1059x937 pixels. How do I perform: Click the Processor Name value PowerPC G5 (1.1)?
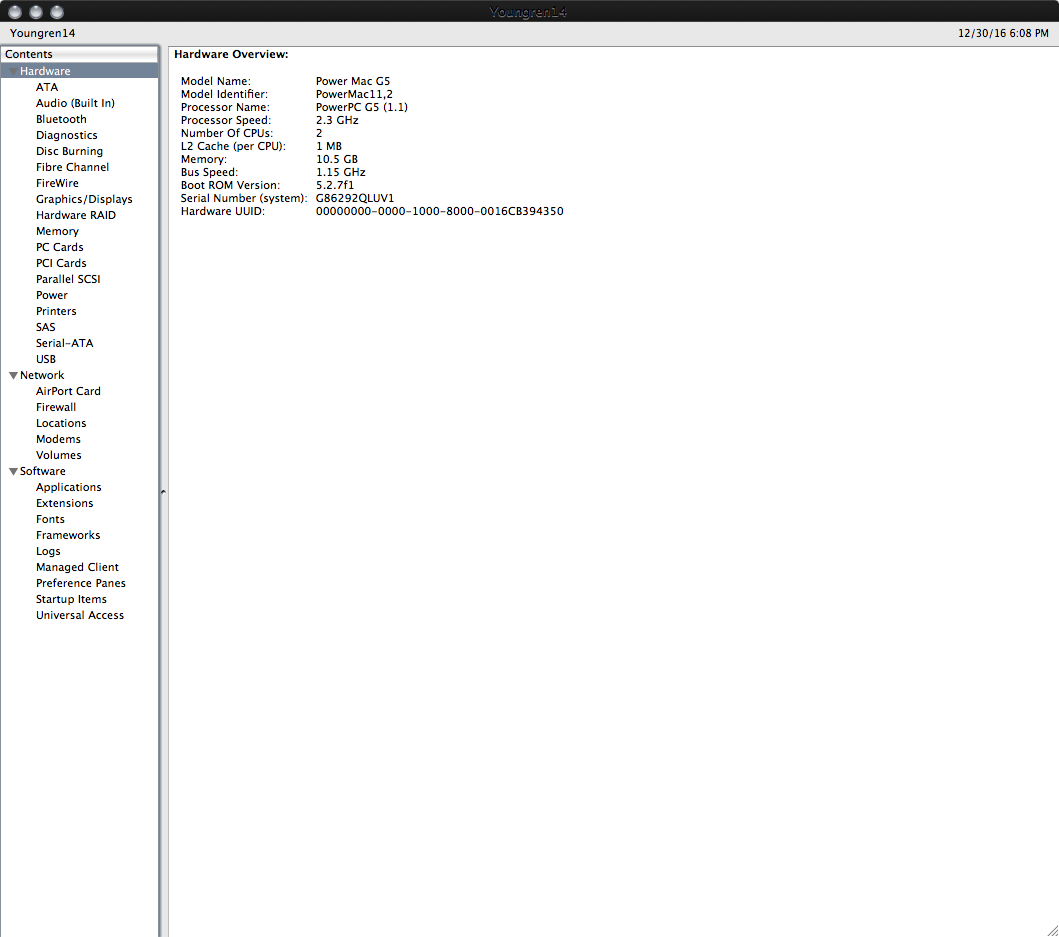tap(361, 107)
